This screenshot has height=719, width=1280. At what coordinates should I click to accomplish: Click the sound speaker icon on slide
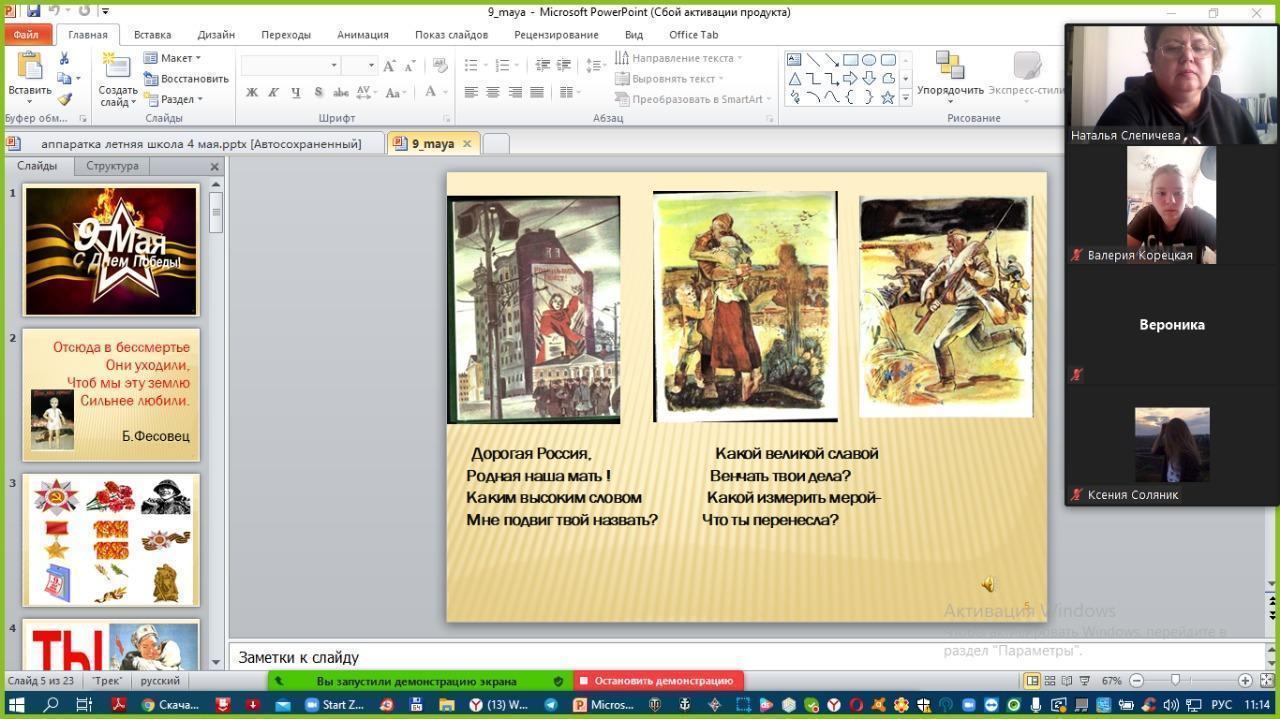click(x=988, y=584)
